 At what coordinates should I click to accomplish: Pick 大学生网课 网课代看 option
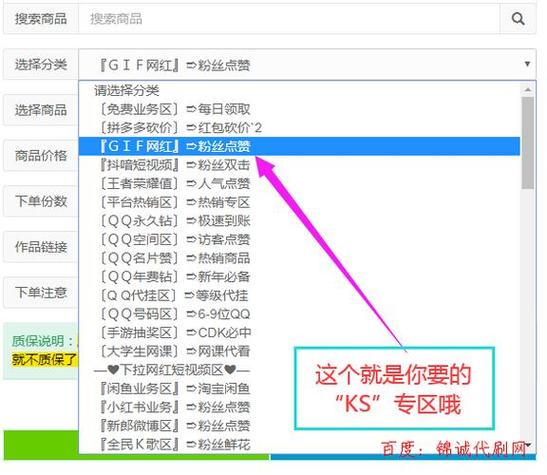(x=299, y=351)
